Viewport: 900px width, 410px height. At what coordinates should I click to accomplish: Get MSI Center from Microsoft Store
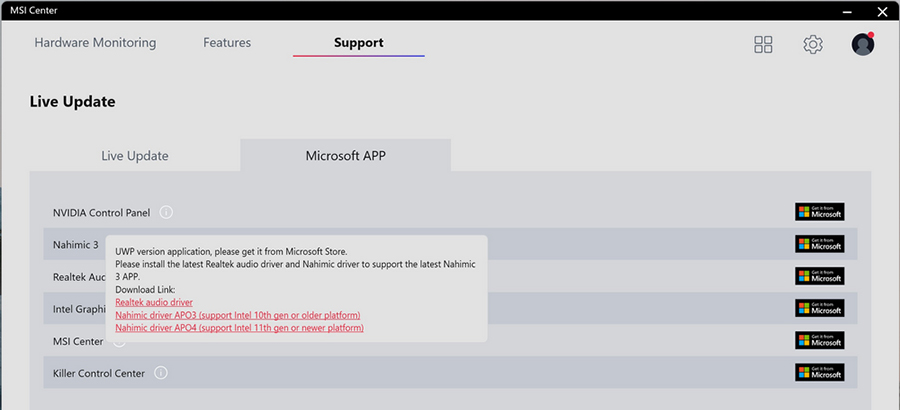(x=820, y=341)
